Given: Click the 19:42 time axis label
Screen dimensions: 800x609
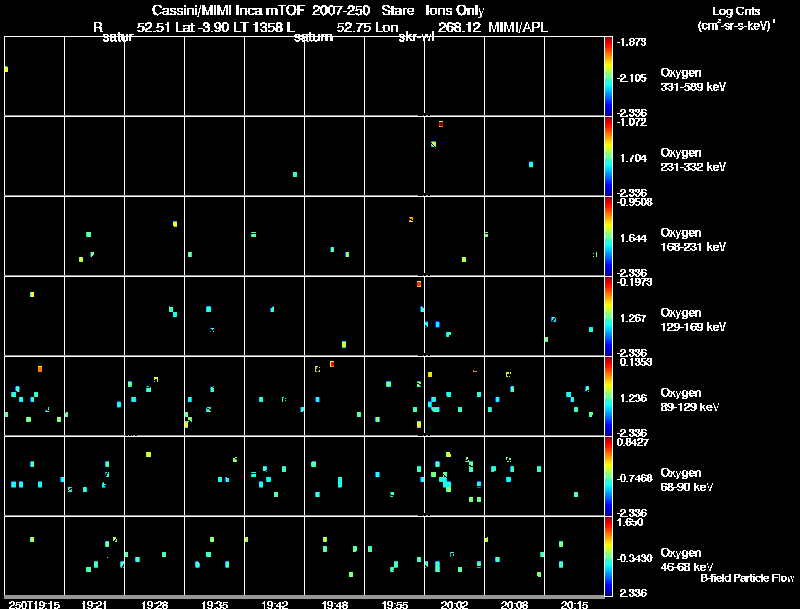Looking at the screenshot, I should pyautogui.click(x=274, y=604).
